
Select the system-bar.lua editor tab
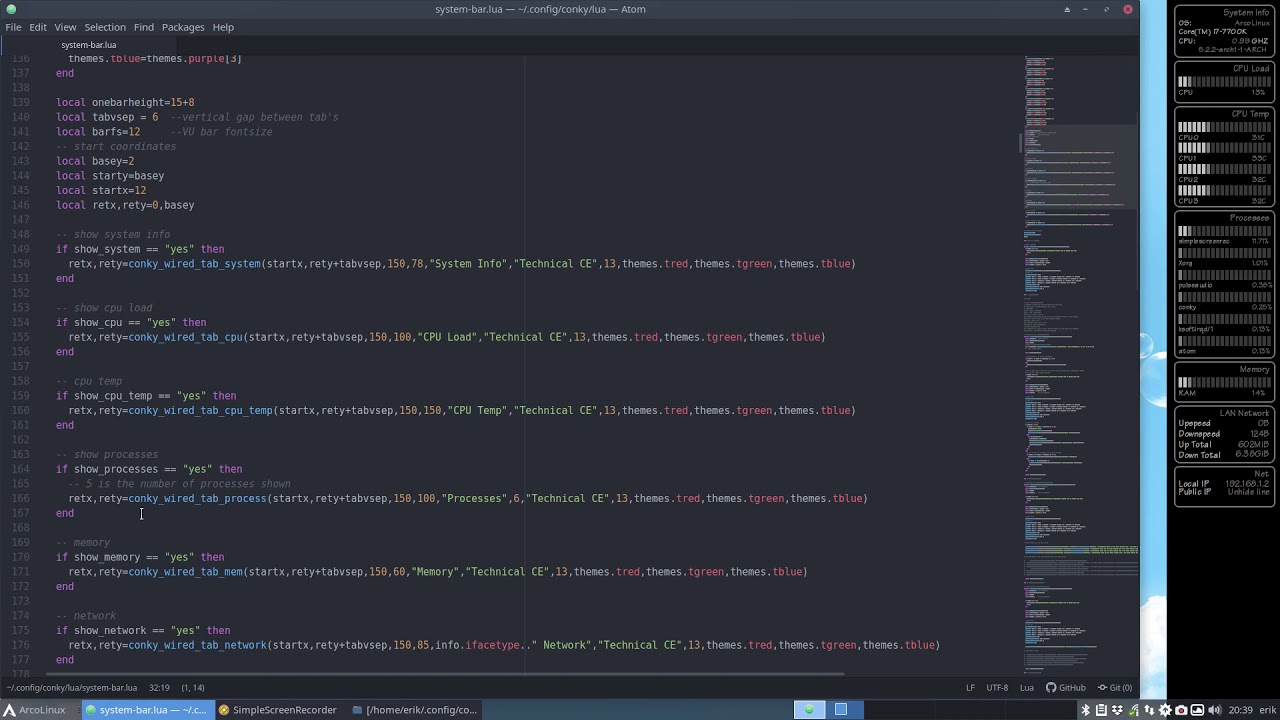click(88, 45)
